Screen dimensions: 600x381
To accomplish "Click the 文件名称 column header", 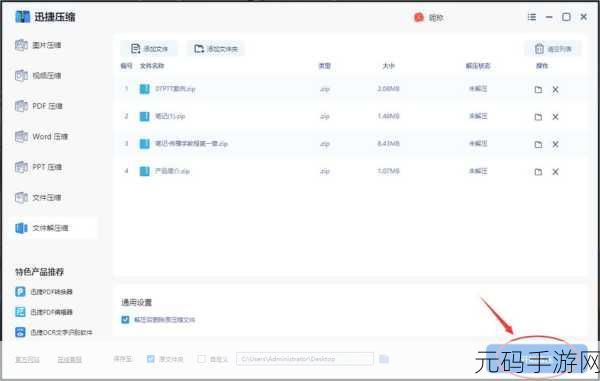I will (x=152, y=66).
